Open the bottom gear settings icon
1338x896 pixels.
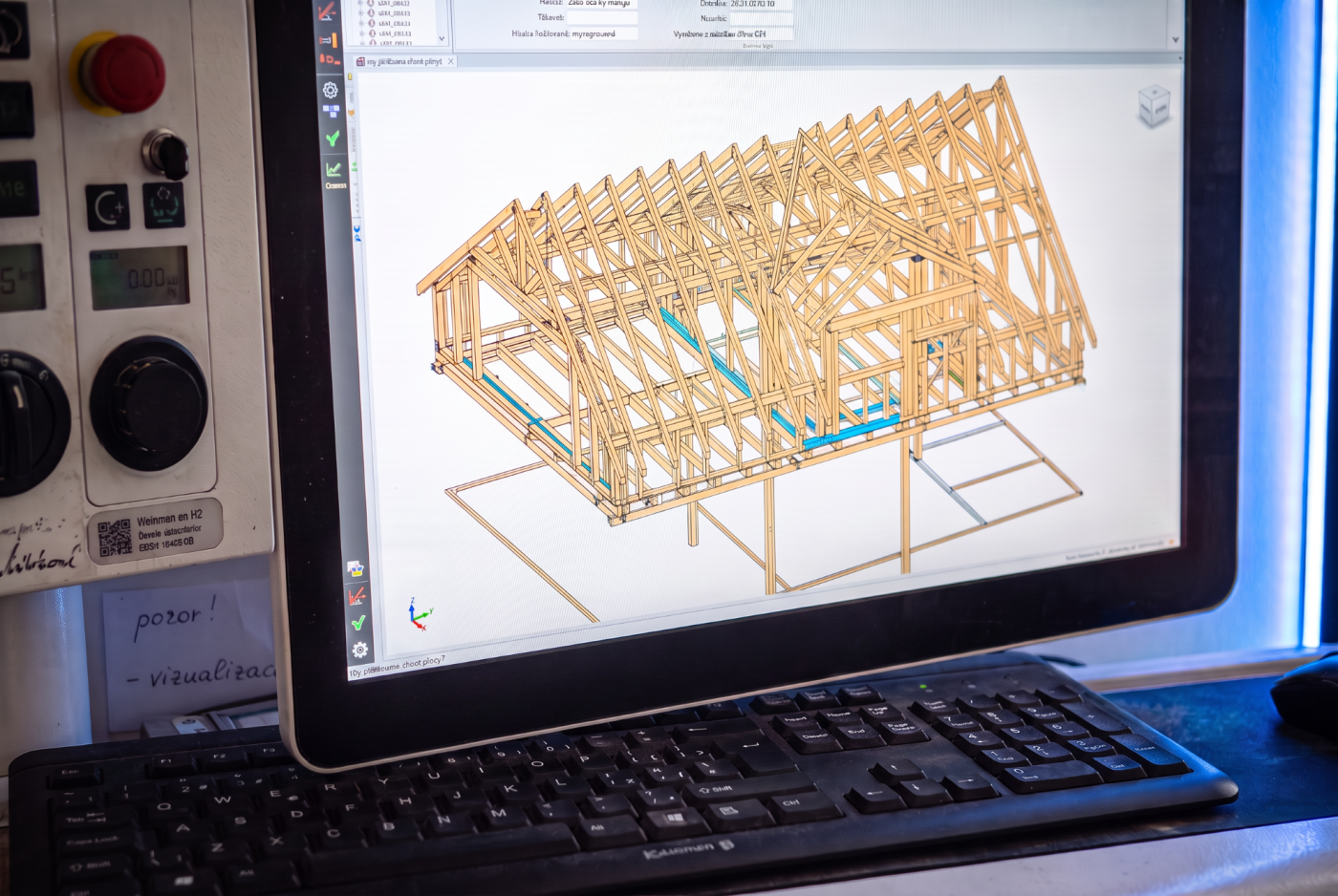coord(359,651)
